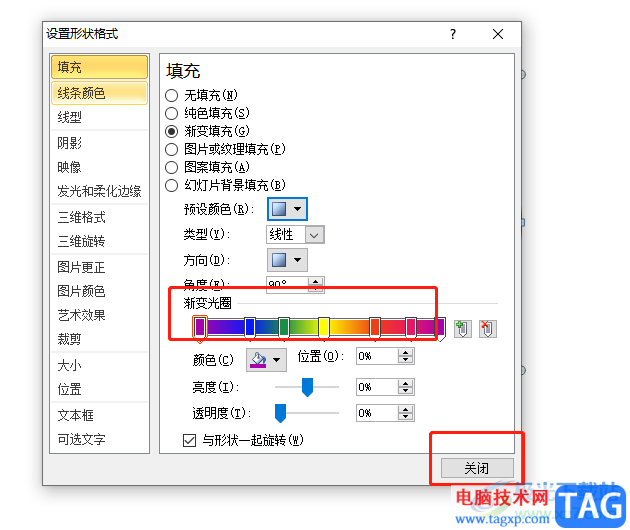Select the orange-red gradient stop
Viewport: 630px width, 530px height.
374,327
